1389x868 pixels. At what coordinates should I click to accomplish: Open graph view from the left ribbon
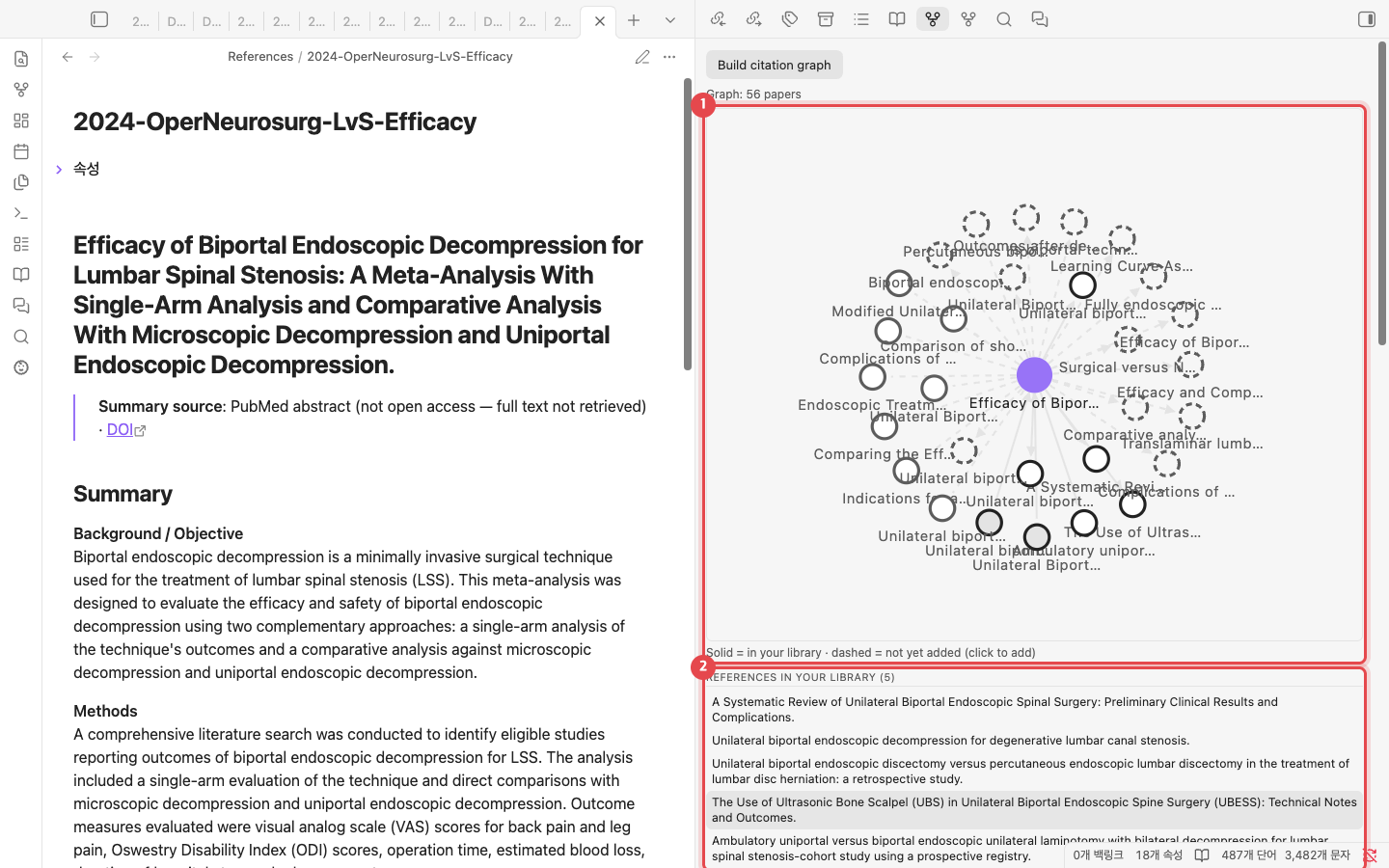tap(21, 90)
